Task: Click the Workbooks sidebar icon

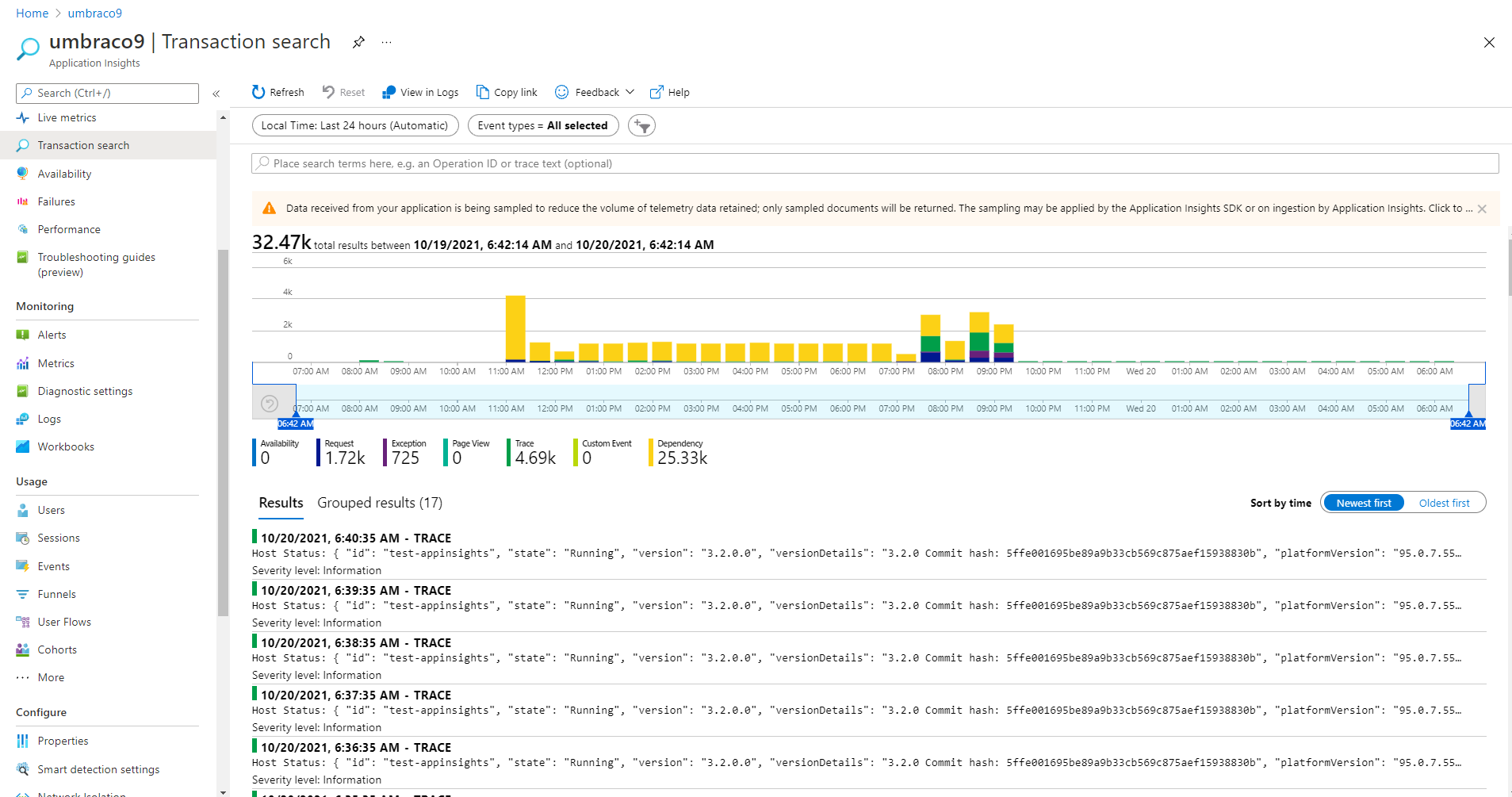Action: tap(23, 446)
